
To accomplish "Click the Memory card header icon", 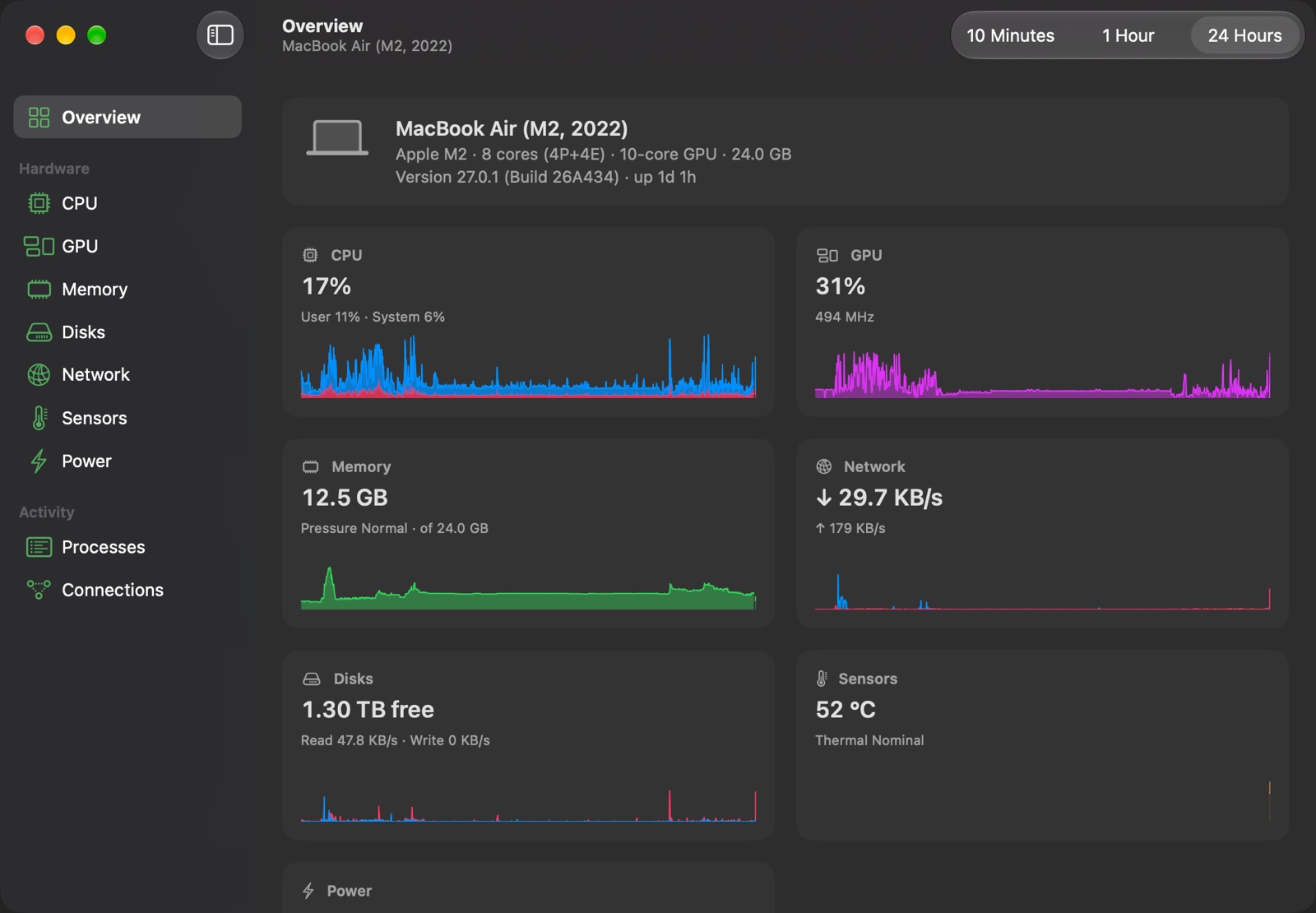I will (x=311, y=467).
